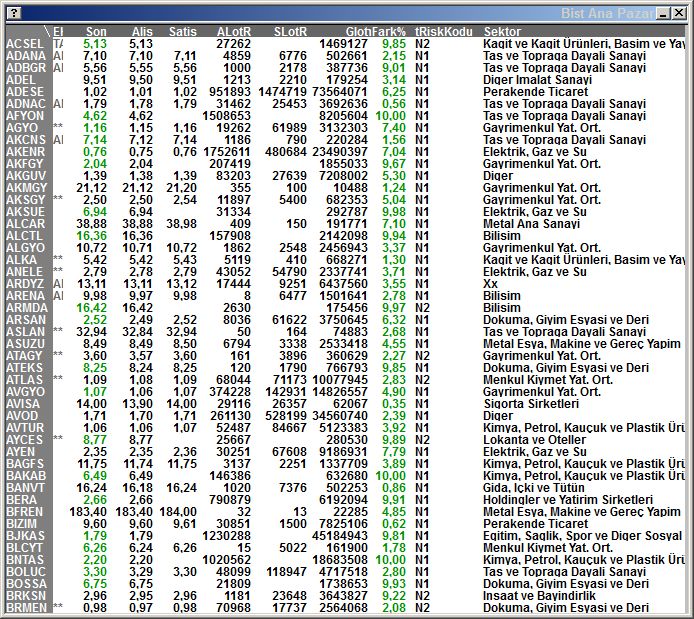
Task: Select the BNTAS ticker
Action: point(25,559)
